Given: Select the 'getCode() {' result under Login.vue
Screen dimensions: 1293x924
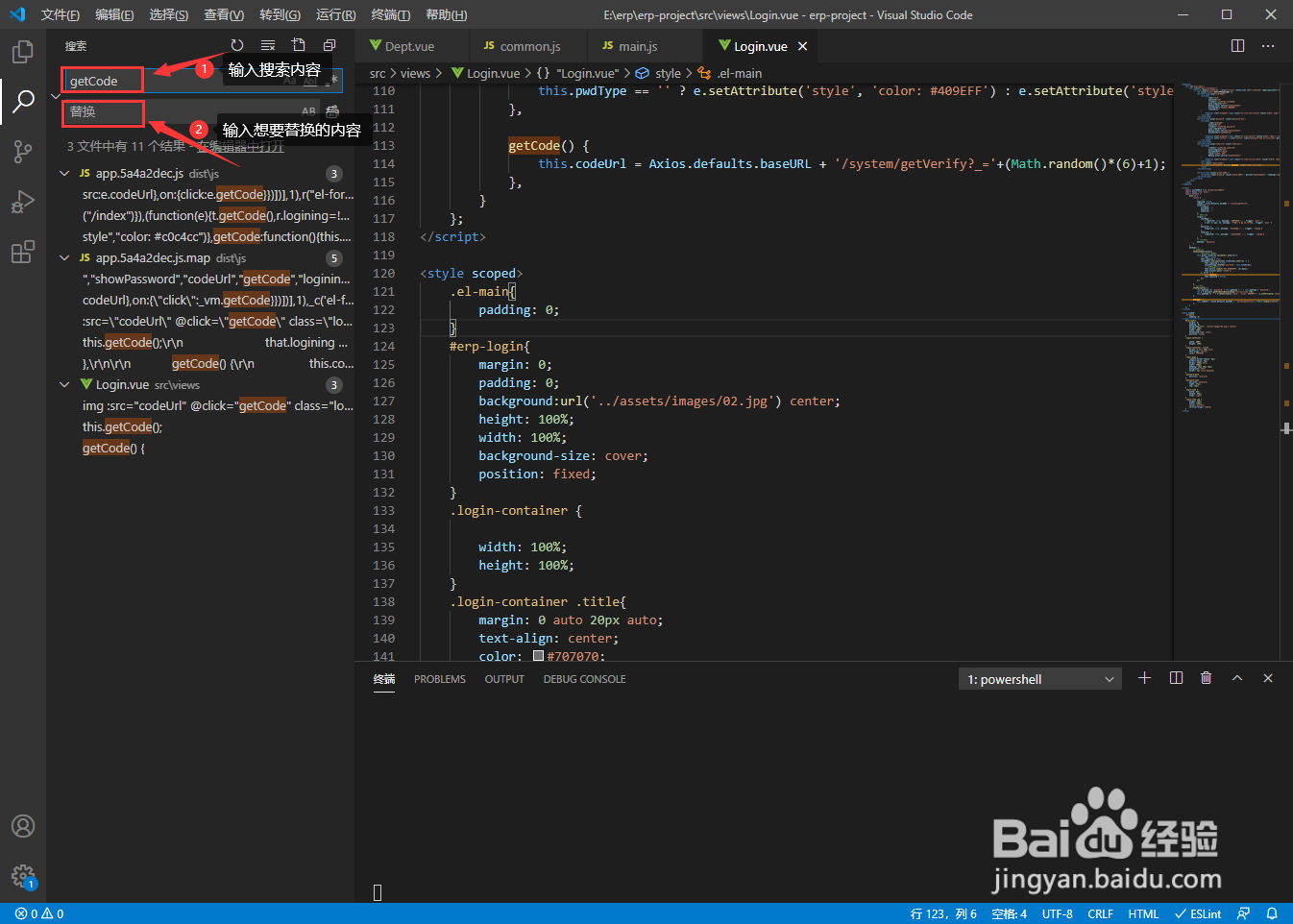Looking at the screenshot, I should (113, 449).
